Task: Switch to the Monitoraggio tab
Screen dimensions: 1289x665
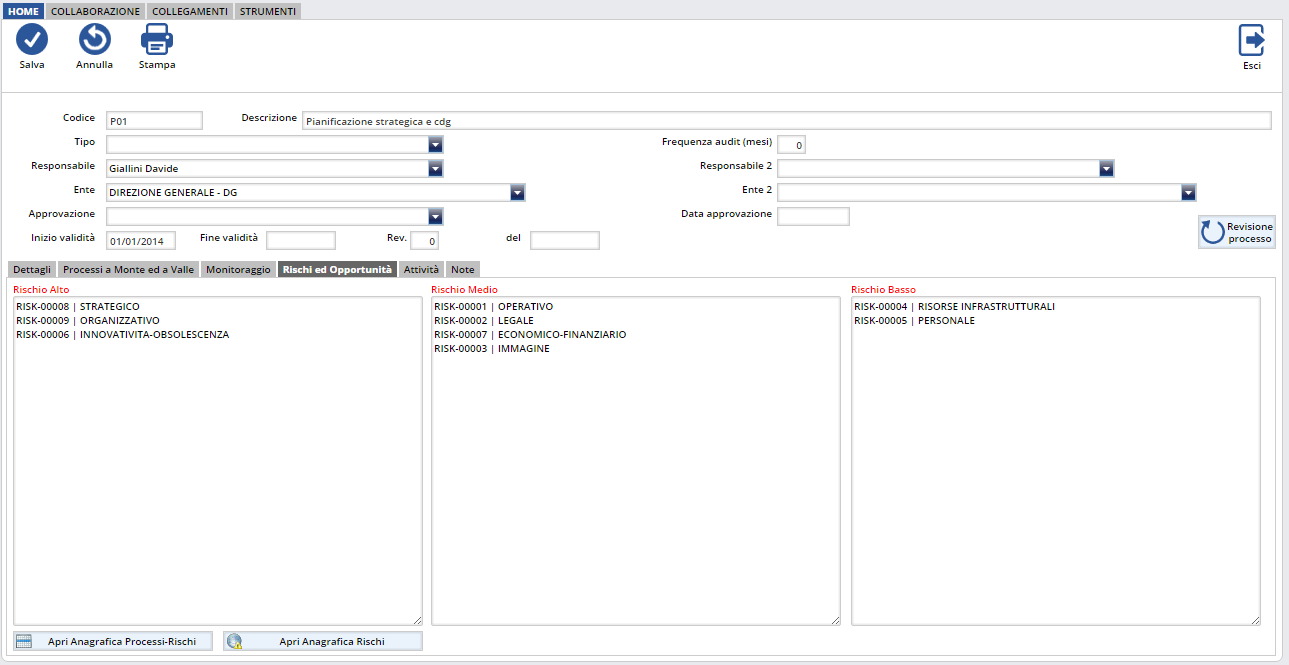Action: 238,270
